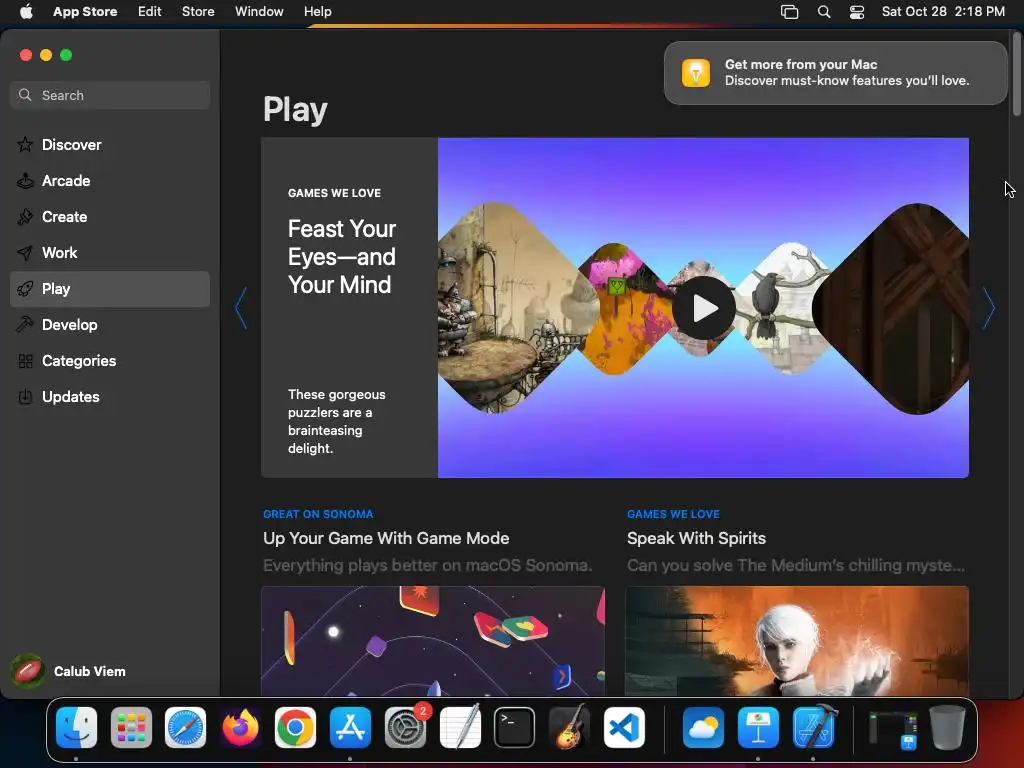Click the App Store Dock icon
The width and height of the screenshot is (1024, 768).
click(350, 728)
